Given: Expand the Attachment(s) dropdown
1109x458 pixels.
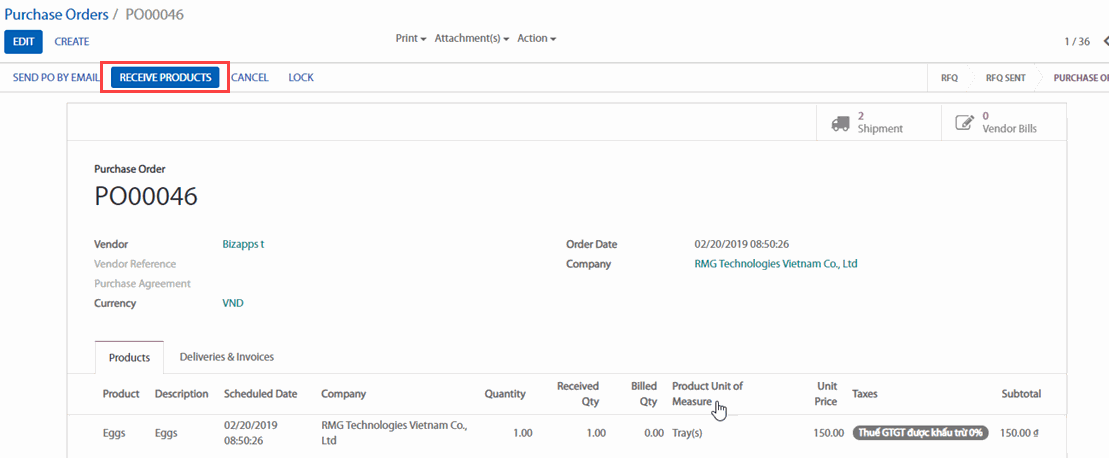Looking at the screenshot, I should pyautogui.click(x=471, y=38).
